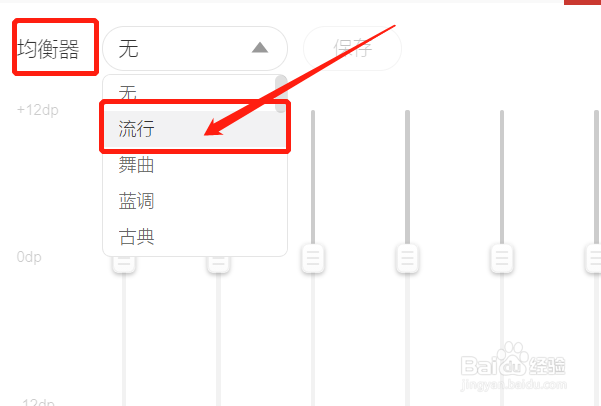
Task: Click the dropdown list scrollbar thumb
Action: 281,94
